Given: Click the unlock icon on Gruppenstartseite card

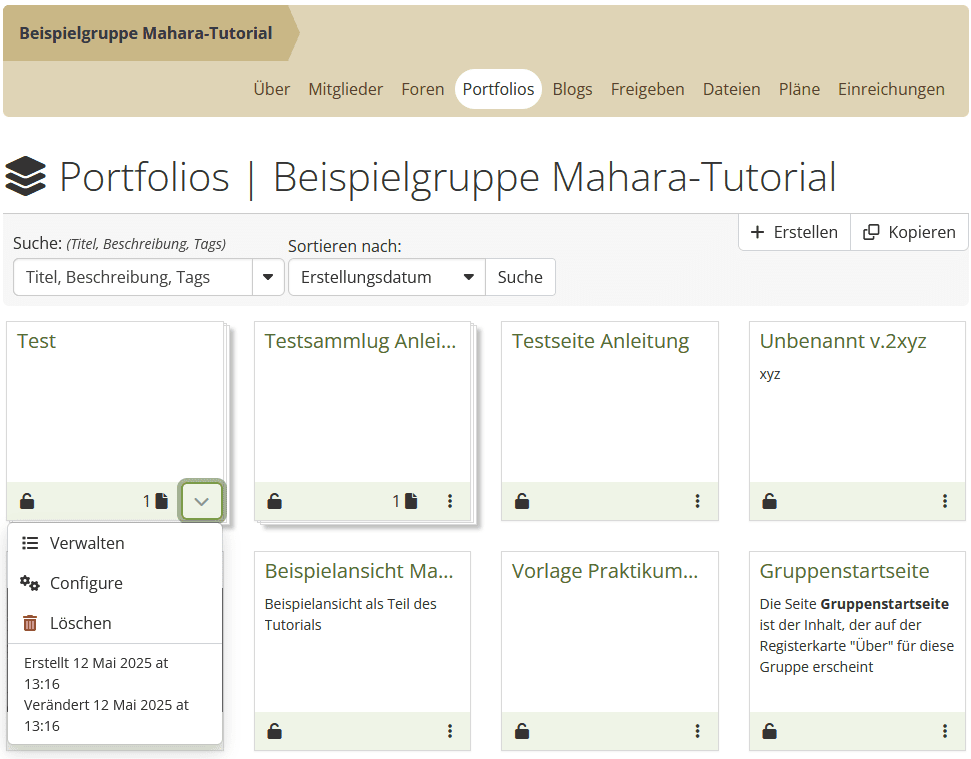Looking at the screenshot, I should pos(769,731).
